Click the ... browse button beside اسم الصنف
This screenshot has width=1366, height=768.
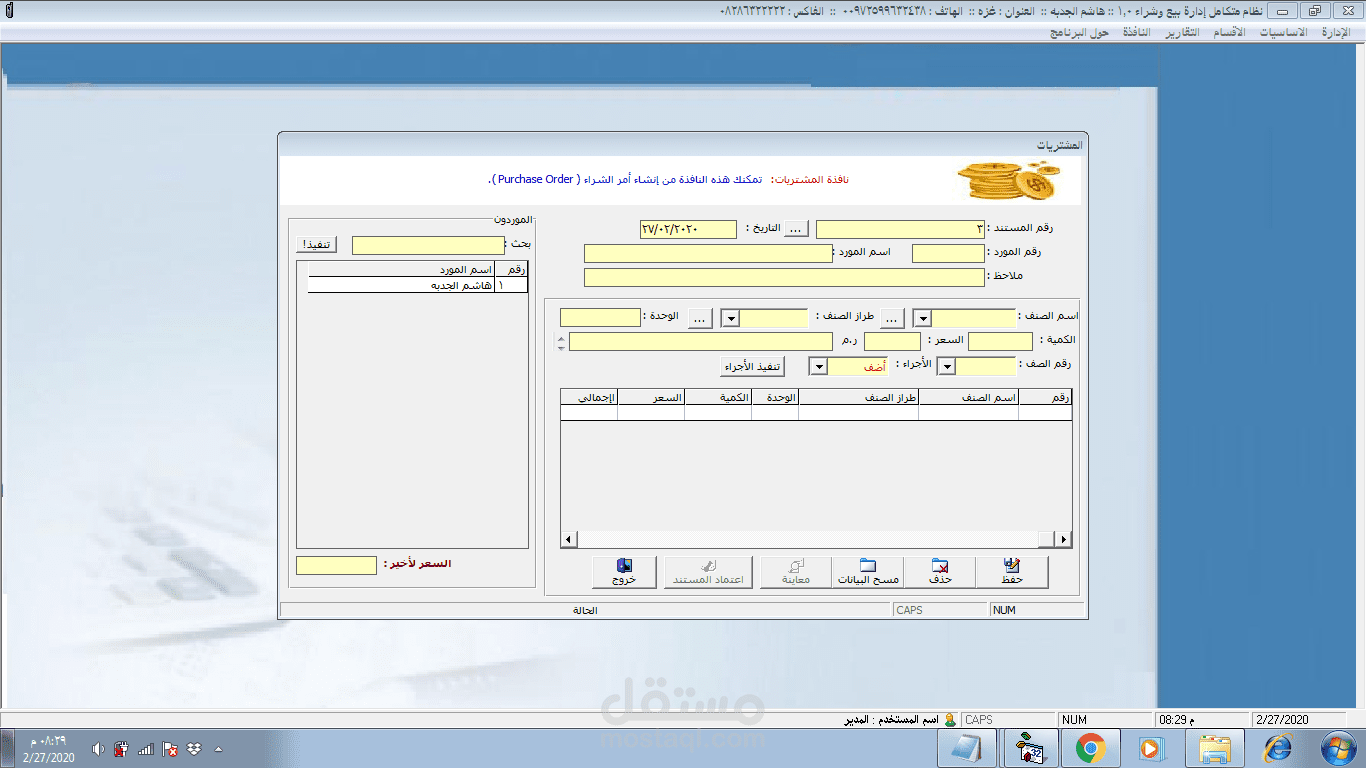click(x=892, y=317)
